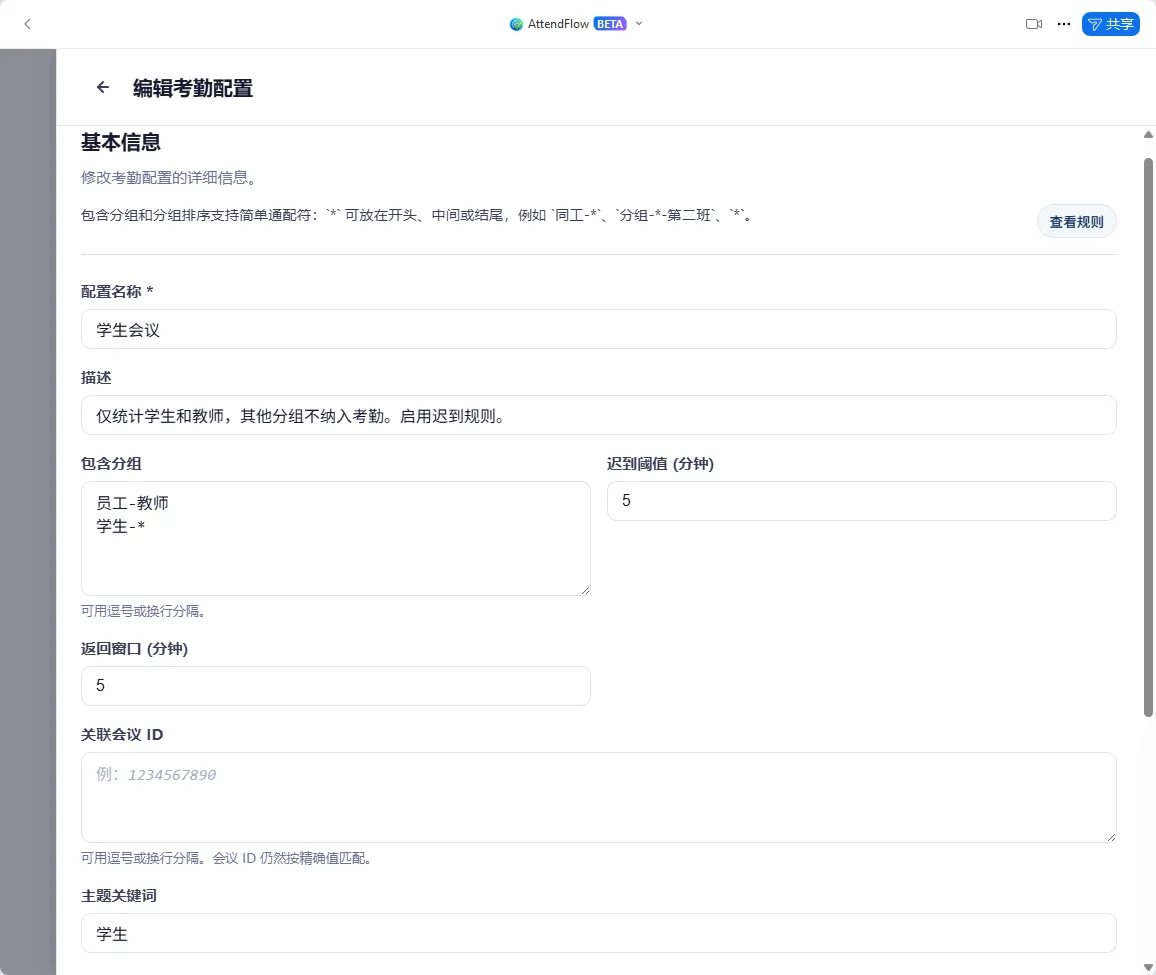Go back using arrow beside 编辑考勤配置
1156x975 pixels.
(102, 88)
